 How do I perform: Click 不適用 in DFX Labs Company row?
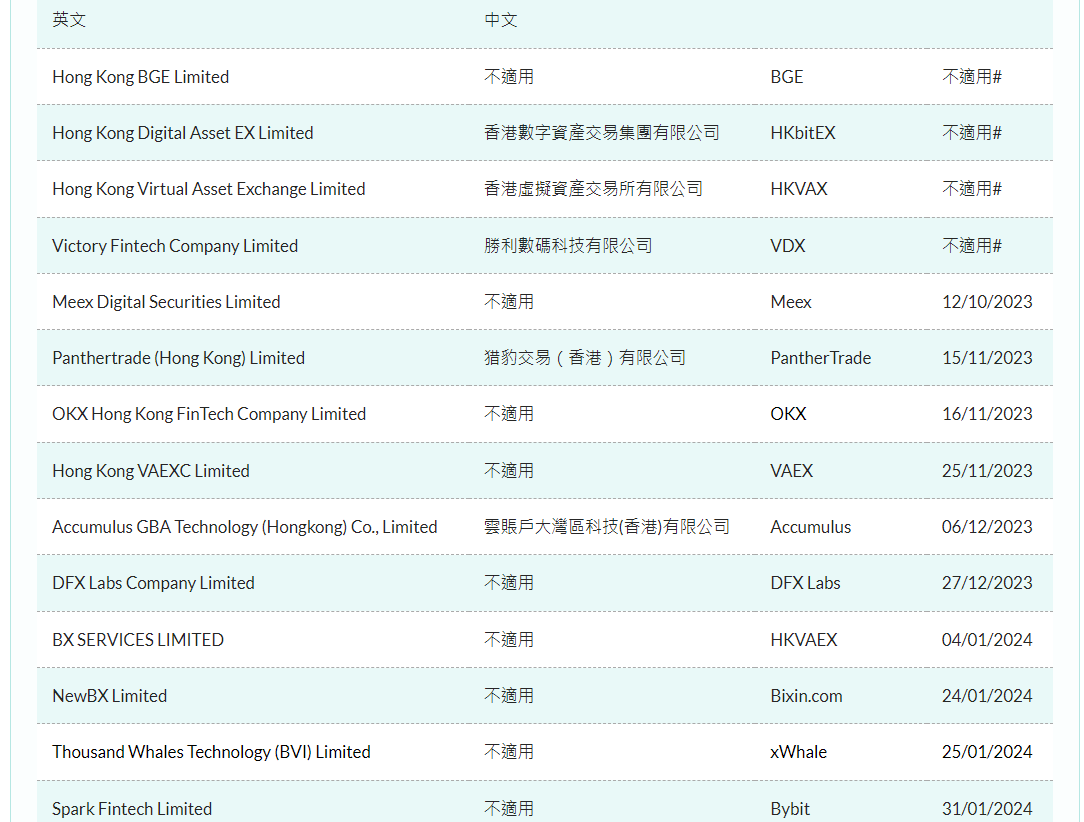pyautogui.click(x=509, y=583)
